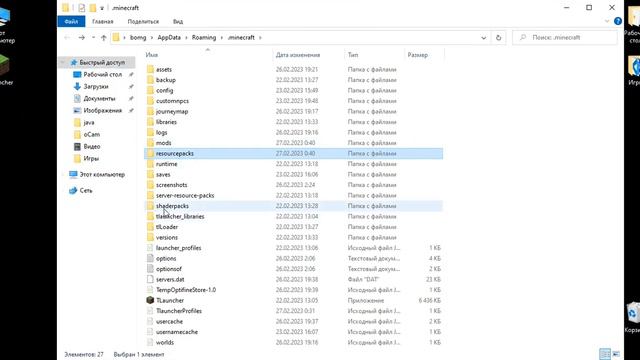The height and width of the screenshot is (360, 640).
Task: Select the servers.dat file icon
Action: (150, 279)
